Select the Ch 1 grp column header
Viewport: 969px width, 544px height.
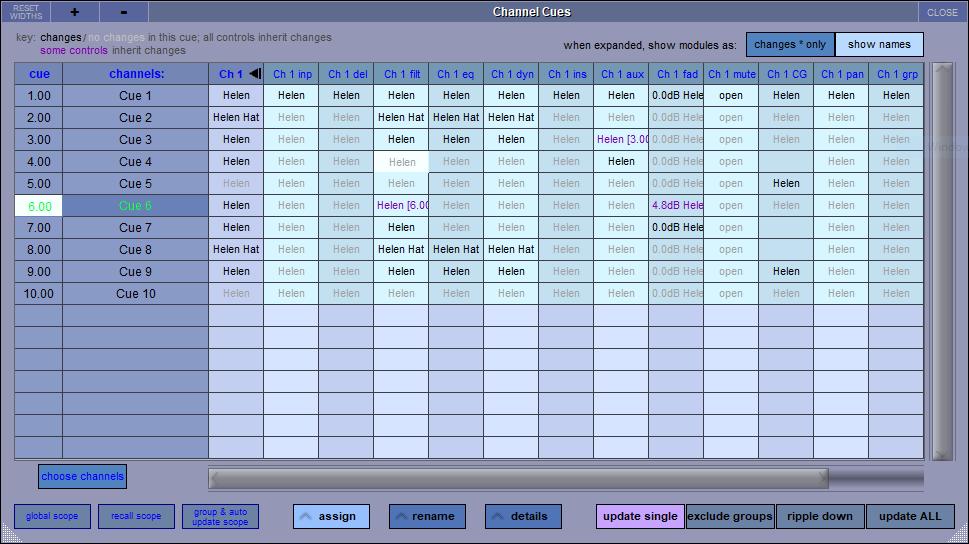tap(897, 74)
